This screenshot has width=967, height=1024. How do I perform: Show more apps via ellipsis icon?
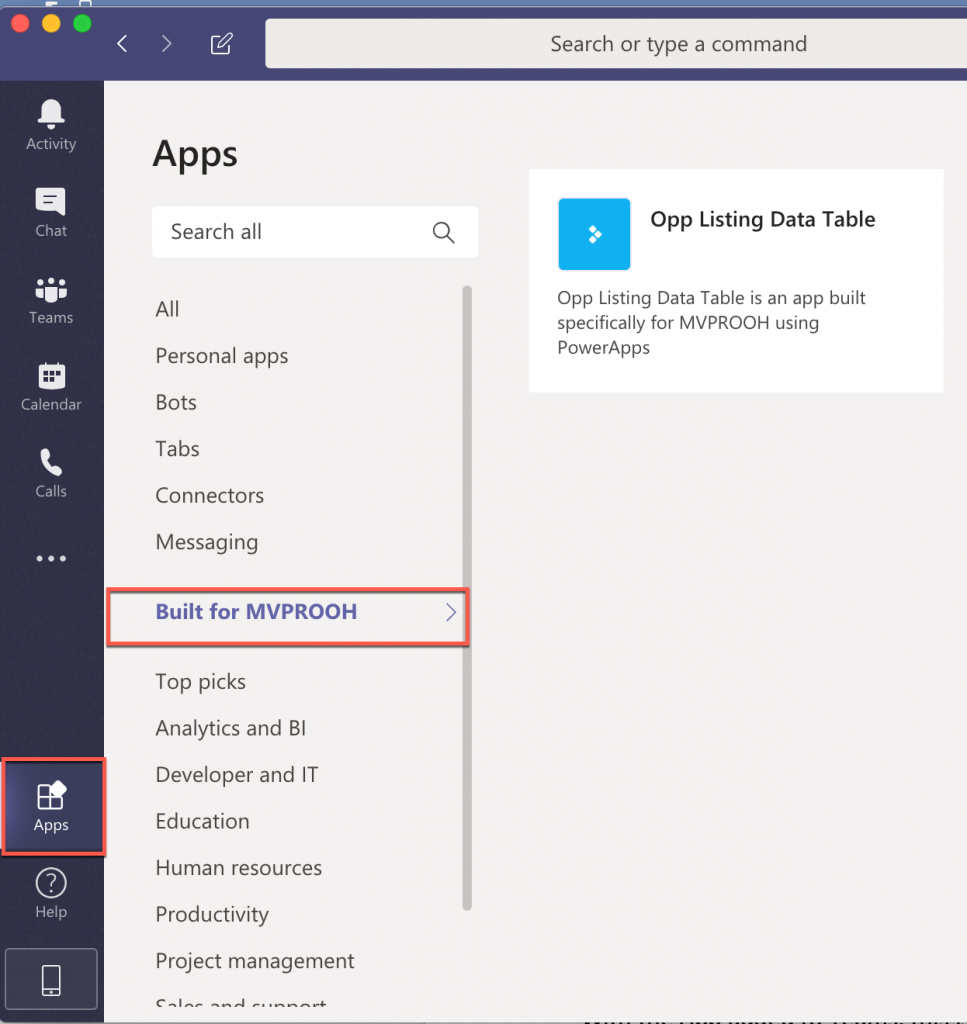(x=51, y=558)
